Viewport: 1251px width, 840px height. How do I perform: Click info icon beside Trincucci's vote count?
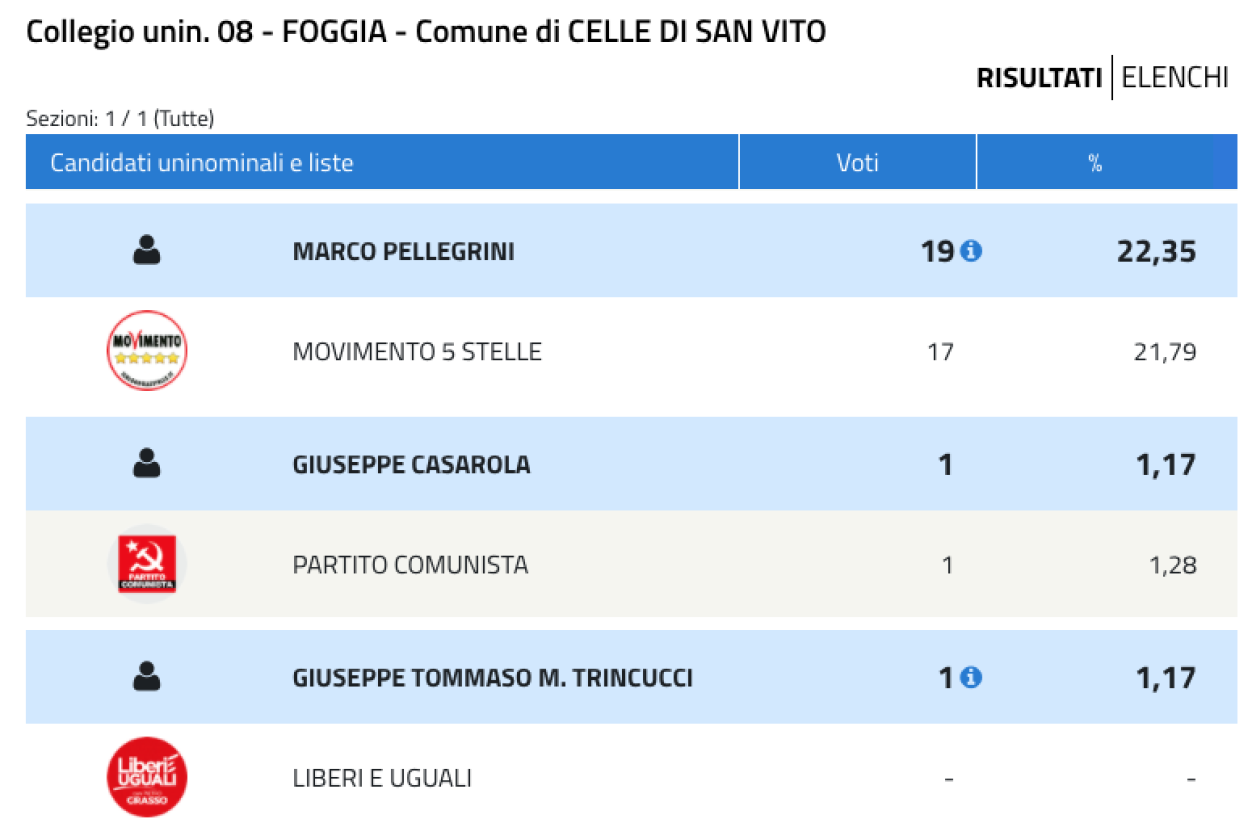tap(971, 678)
